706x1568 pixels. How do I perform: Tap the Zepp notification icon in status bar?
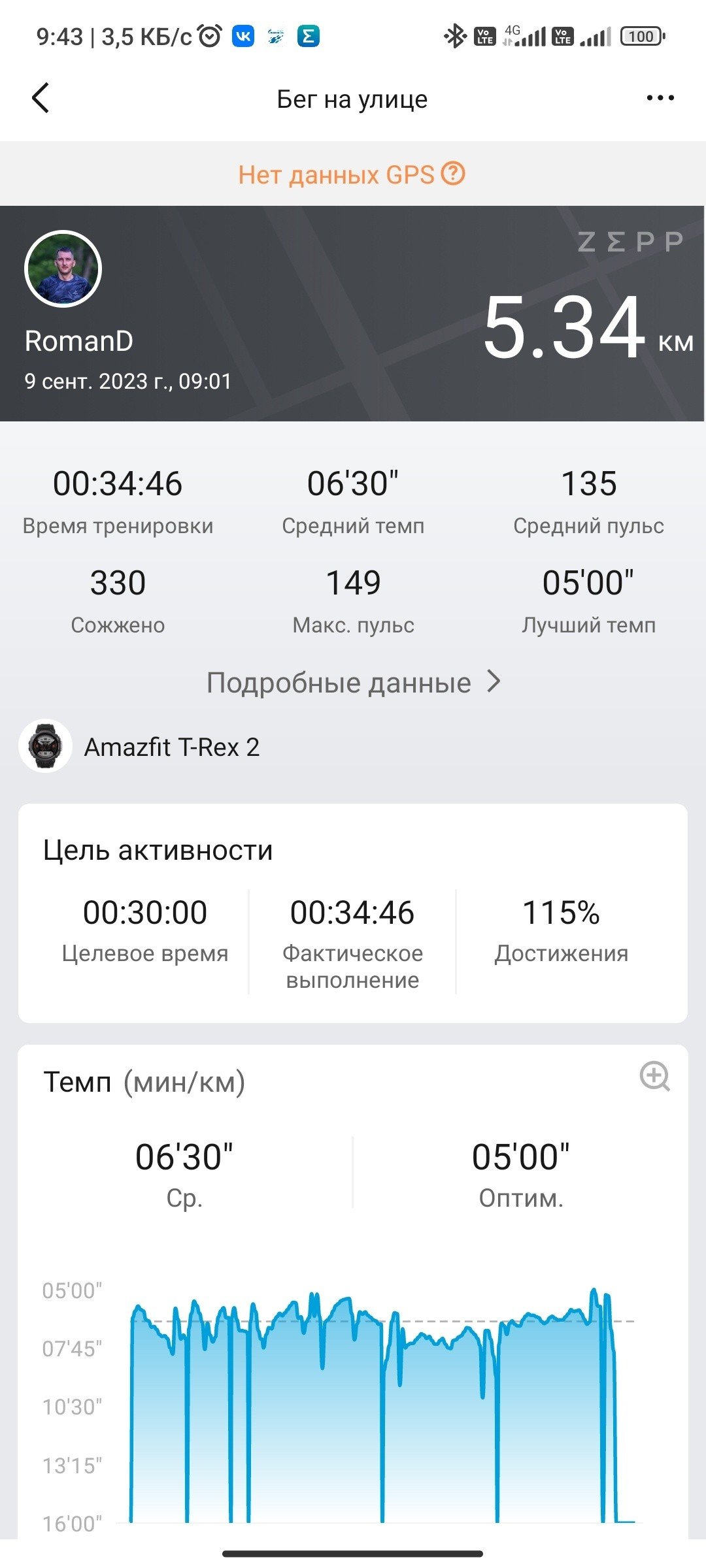308,36
